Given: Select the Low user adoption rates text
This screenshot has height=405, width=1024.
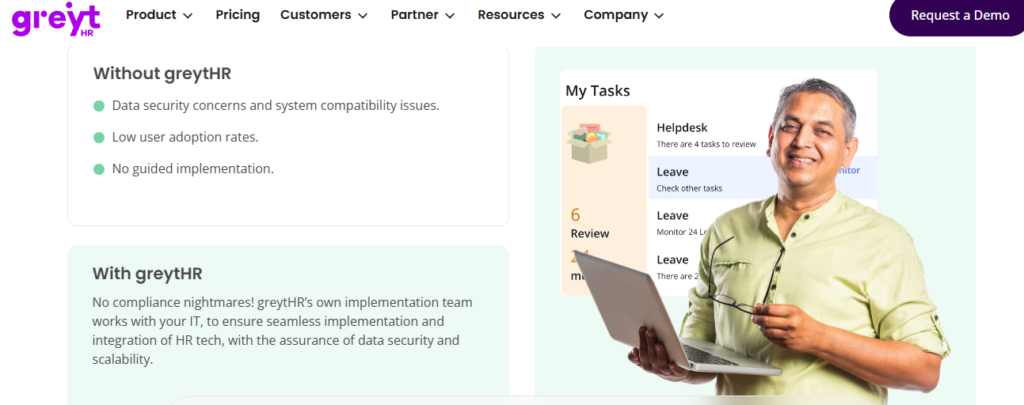Looking at the screenshot, I should (185, 137).
